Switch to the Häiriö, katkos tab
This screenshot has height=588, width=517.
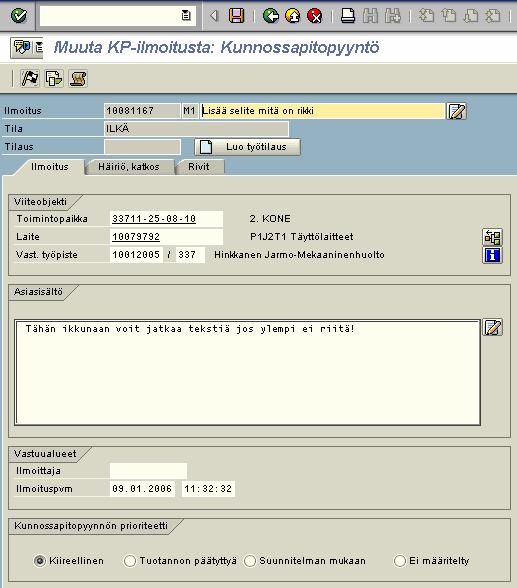[129, 167]
